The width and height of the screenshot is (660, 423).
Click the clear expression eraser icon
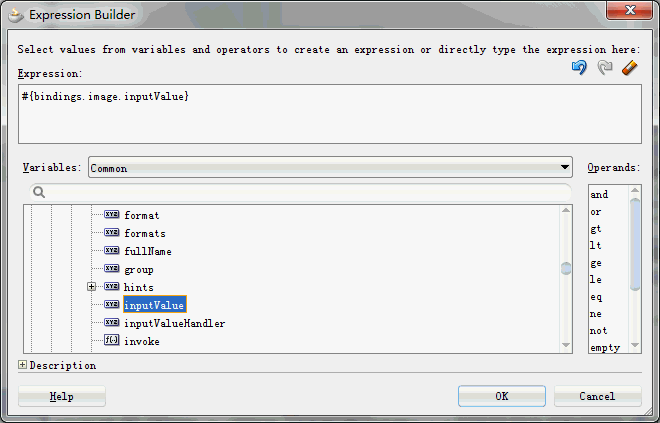(x=629, y=68)
